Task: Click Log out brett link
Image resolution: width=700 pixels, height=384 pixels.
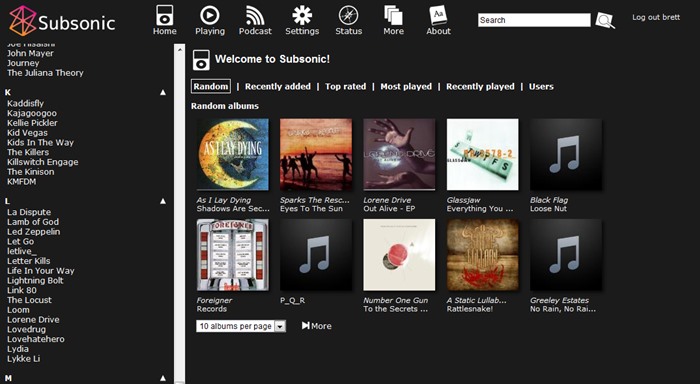Action: point(656,17)
